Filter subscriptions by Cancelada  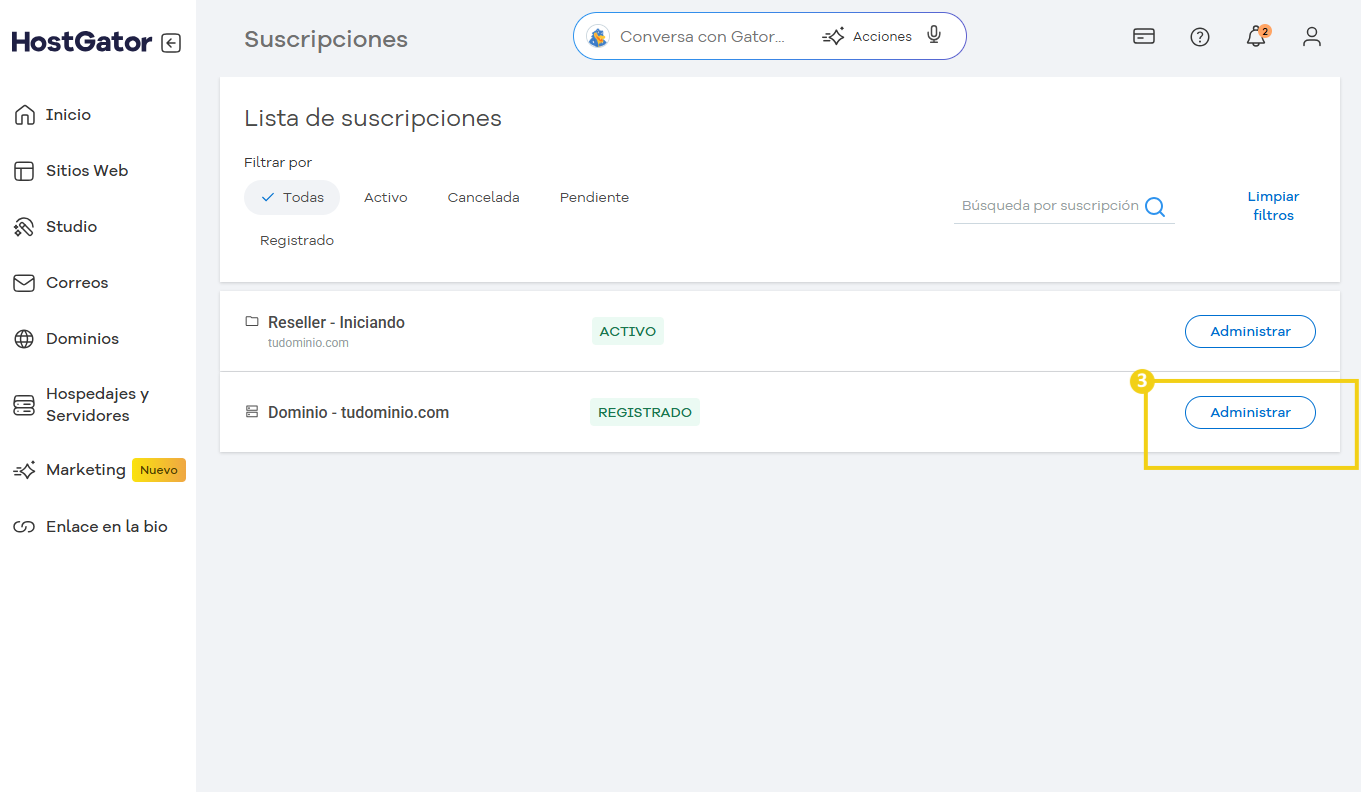pos(483,198)
